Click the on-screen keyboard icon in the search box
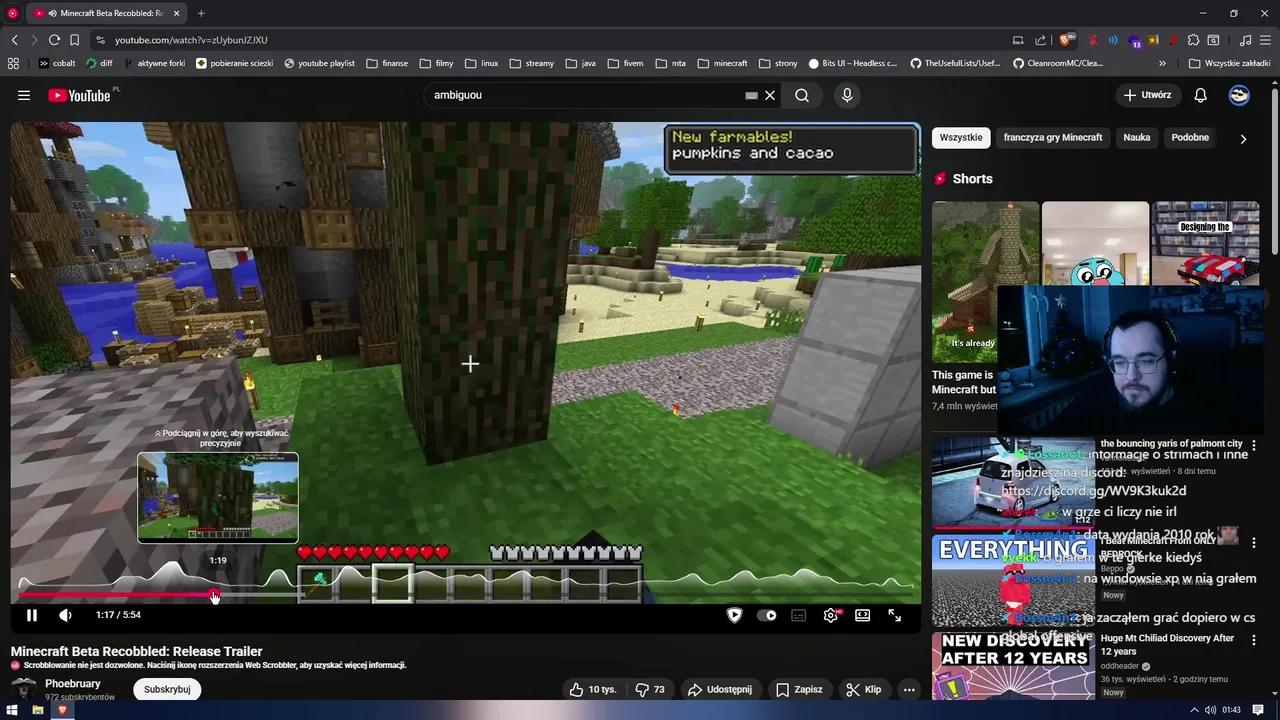The width and height of the screenshot is (1280, 720). coord(751,95)
